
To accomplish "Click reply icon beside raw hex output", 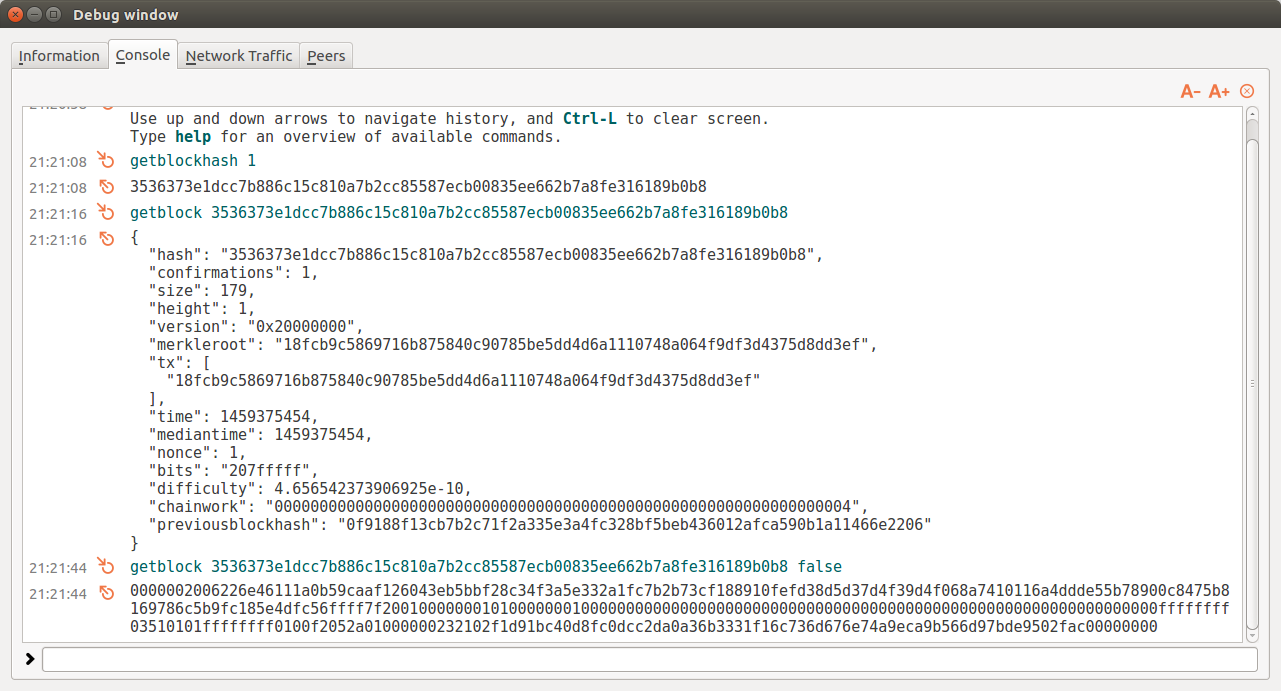I will 107,593.
